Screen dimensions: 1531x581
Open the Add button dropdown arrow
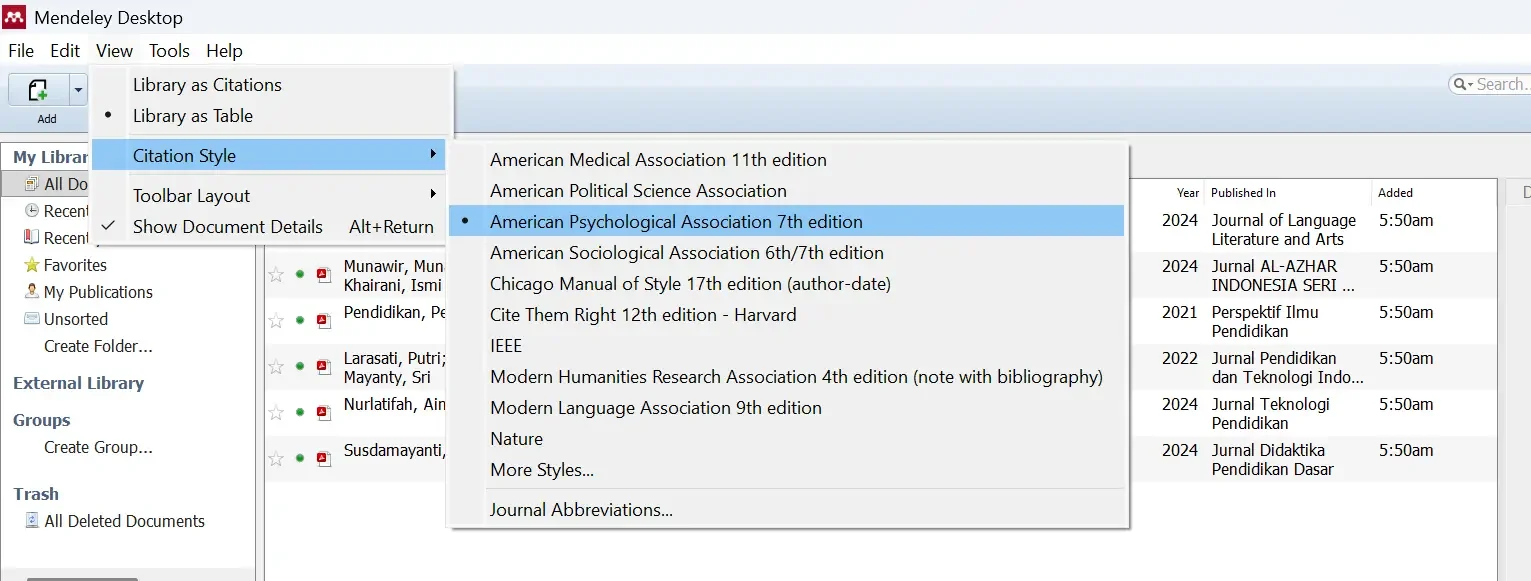point(78,91)
